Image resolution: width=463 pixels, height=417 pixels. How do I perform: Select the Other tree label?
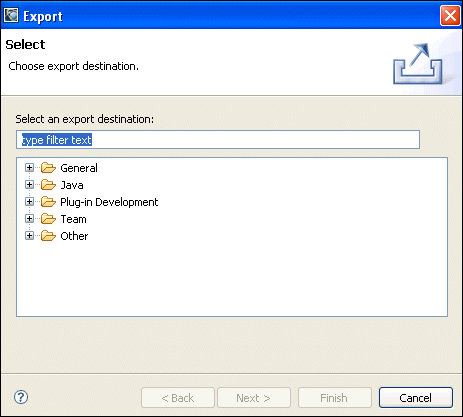pyautogui.click(x=74, y=236)
